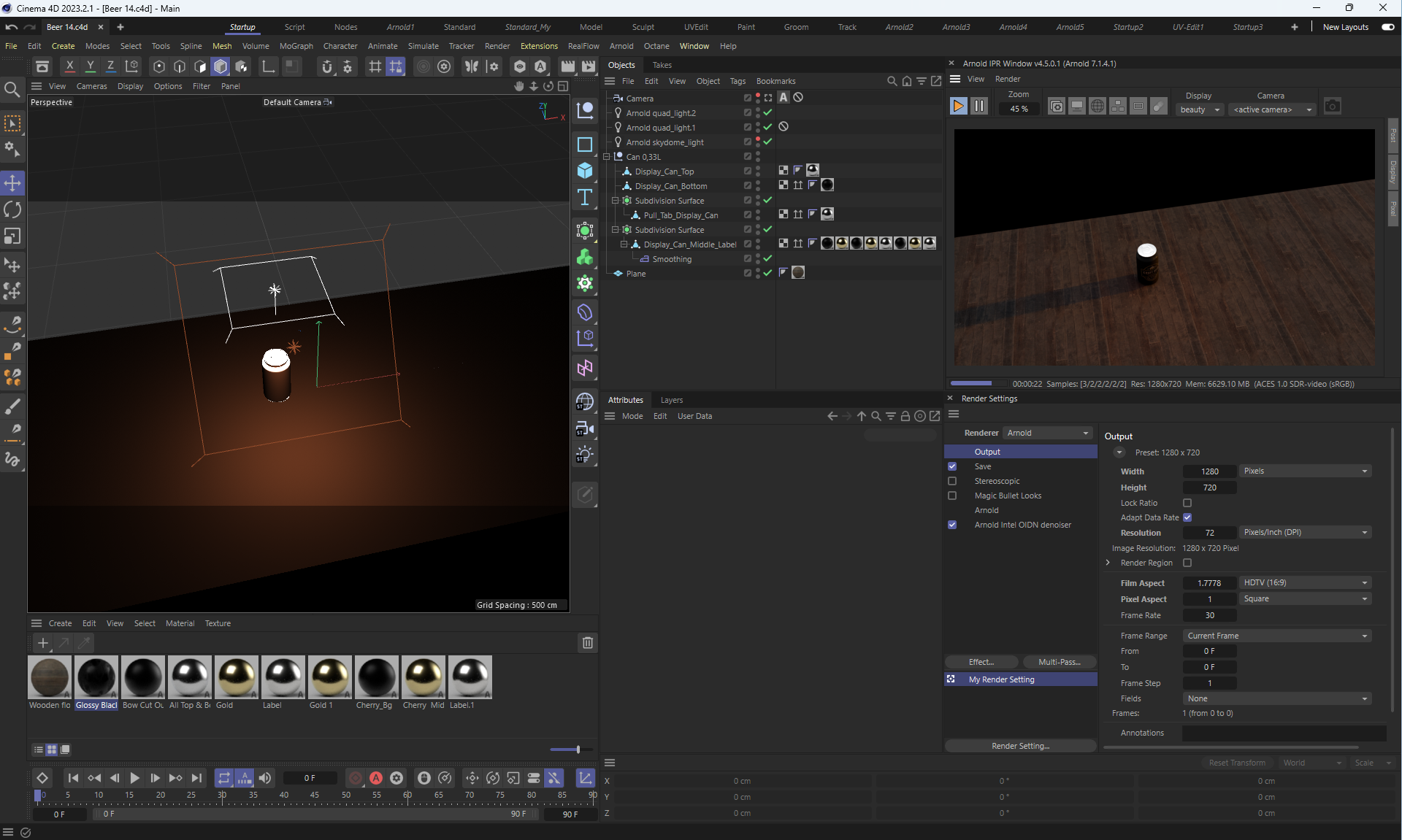Select the Gold material thumbnail
The image size is (1402, 840).
pos(236,677)
